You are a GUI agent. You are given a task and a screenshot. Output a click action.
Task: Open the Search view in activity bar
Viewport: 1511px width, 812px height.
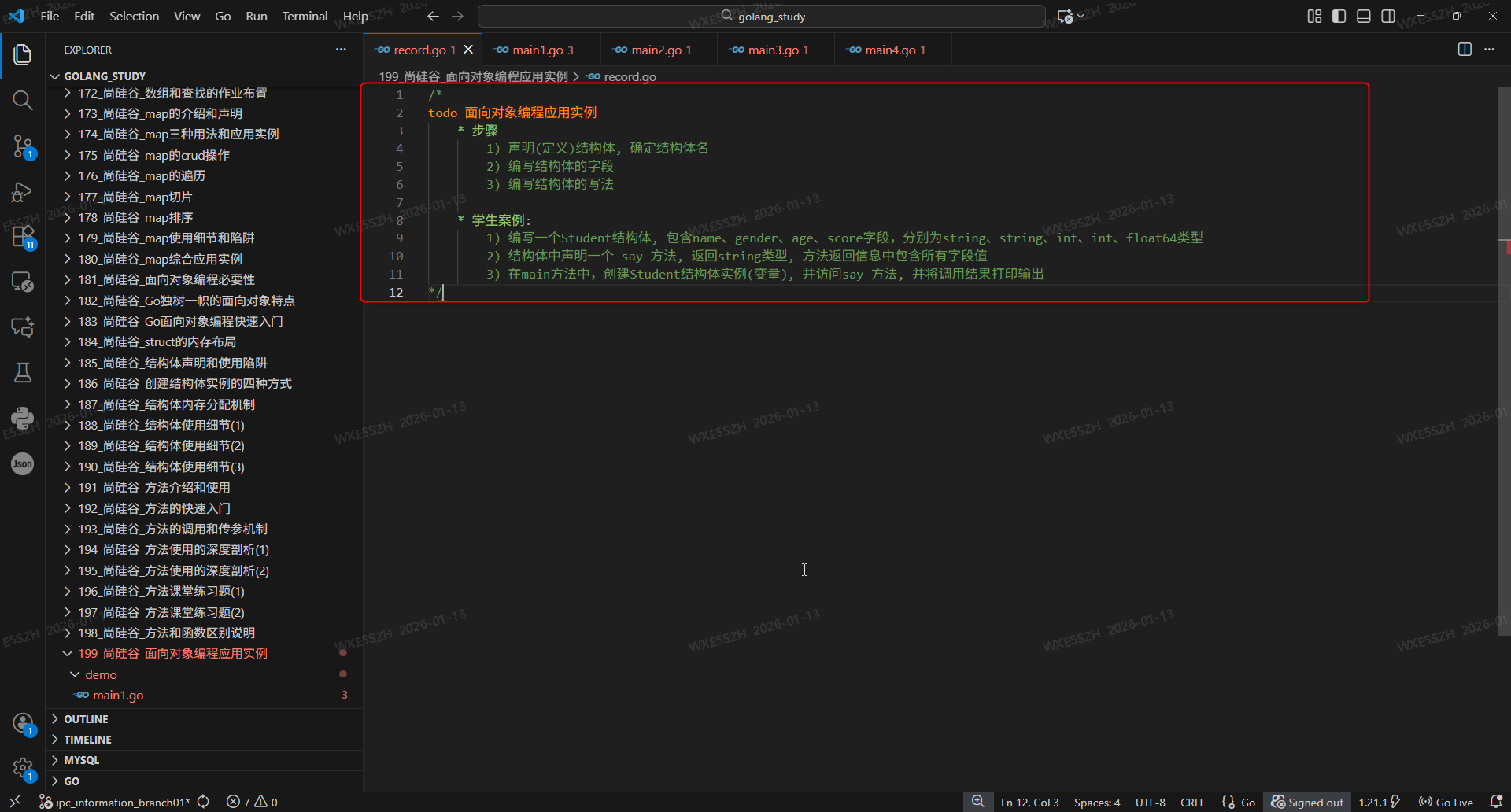(23, 100)
